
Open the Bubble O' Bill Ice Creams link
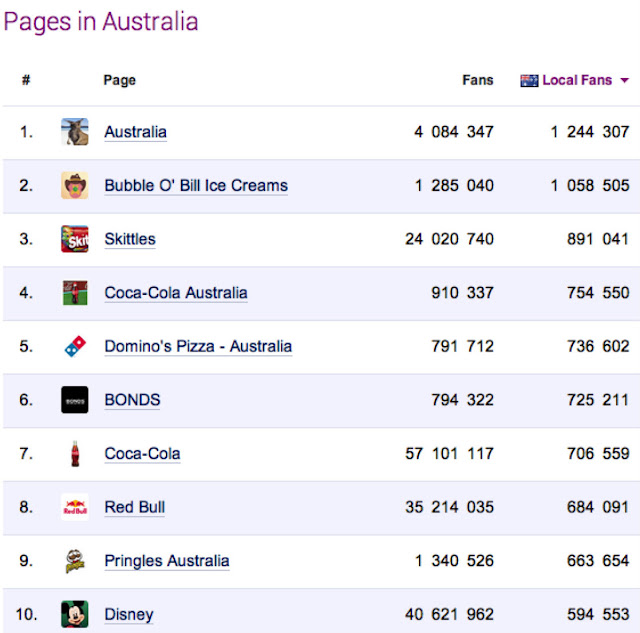[x=195, y=186]
